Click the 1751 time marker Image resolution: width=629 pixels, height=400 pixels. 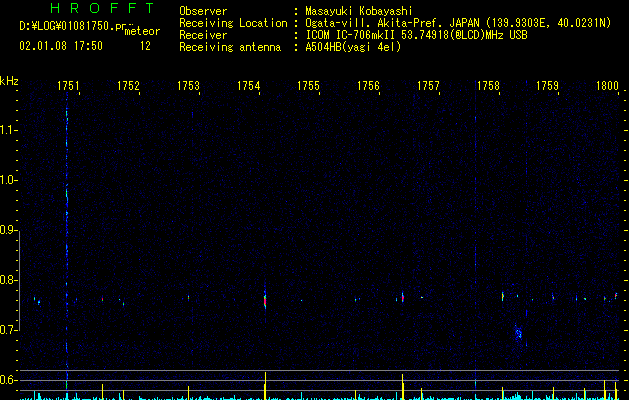[68, 86]
